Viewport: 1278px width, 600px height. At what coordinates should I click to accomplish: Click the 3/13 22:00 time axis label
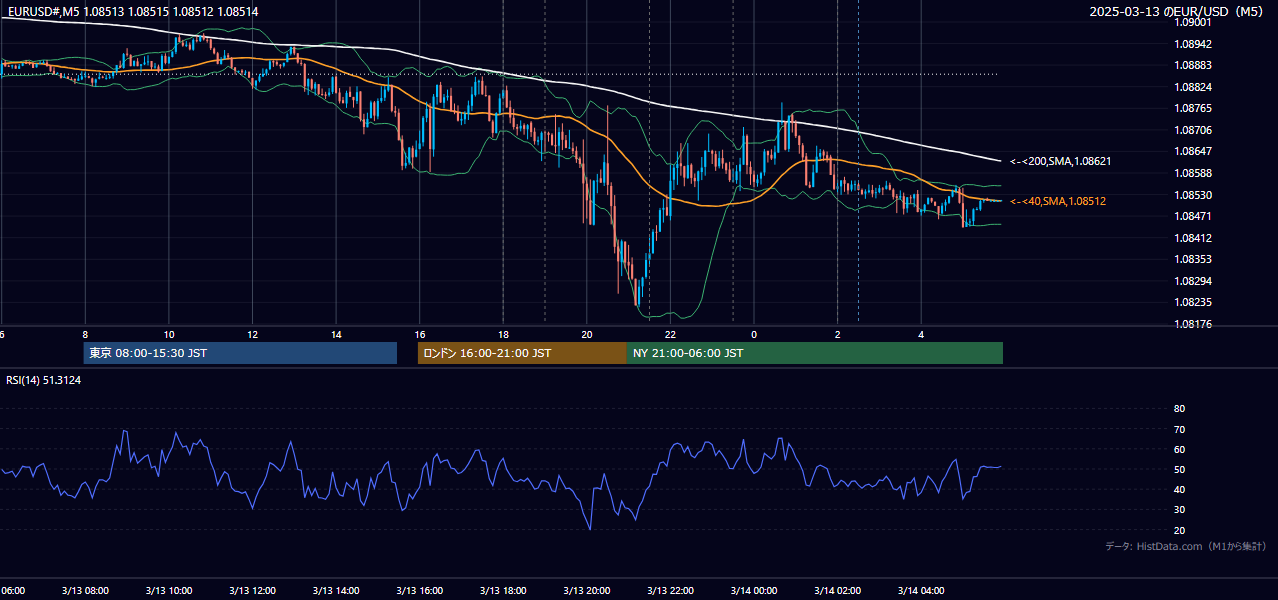[671, 590]
